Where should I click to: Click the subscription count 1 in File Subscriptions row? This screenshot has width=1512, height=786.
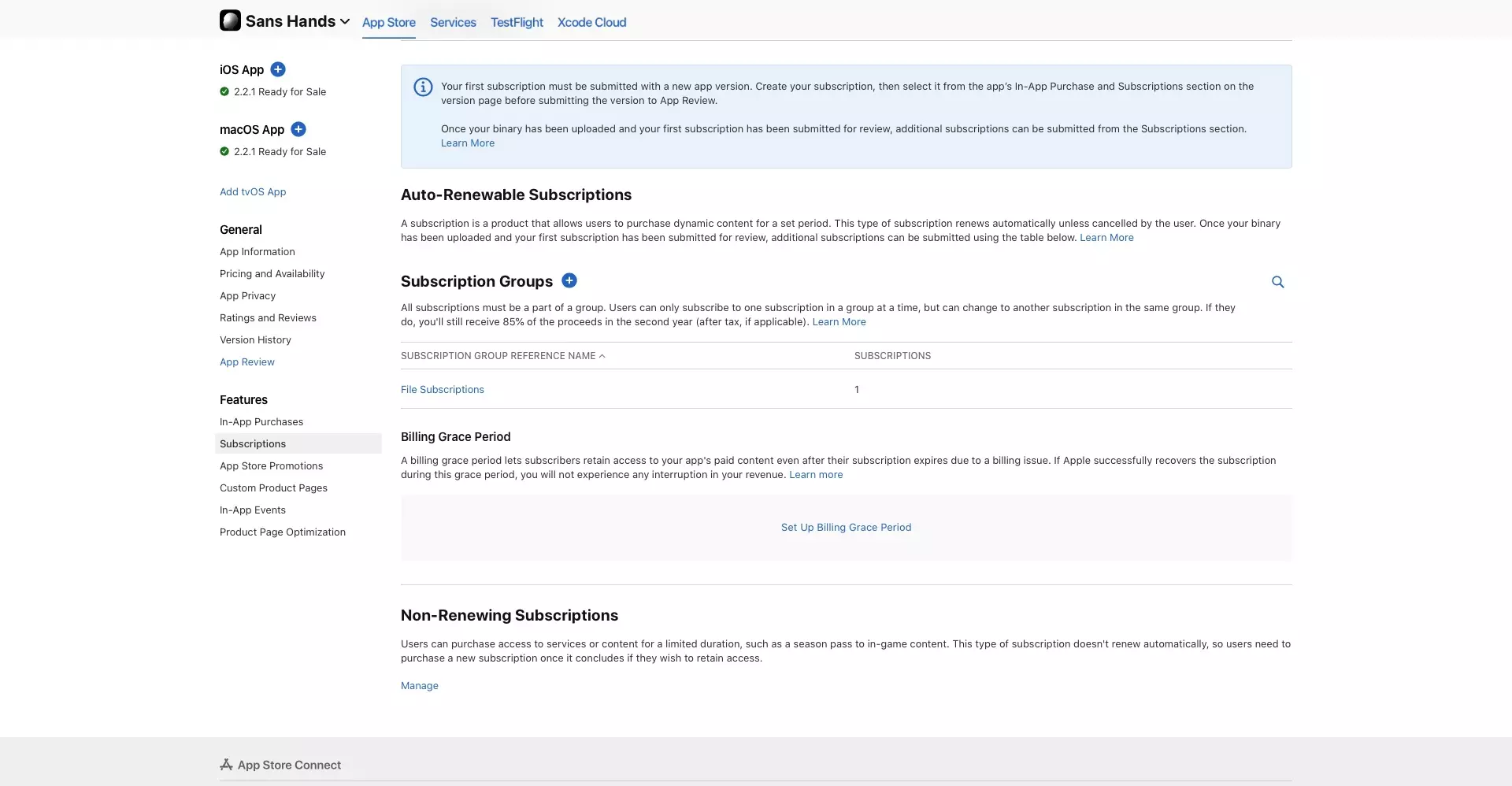coord(857,389)
